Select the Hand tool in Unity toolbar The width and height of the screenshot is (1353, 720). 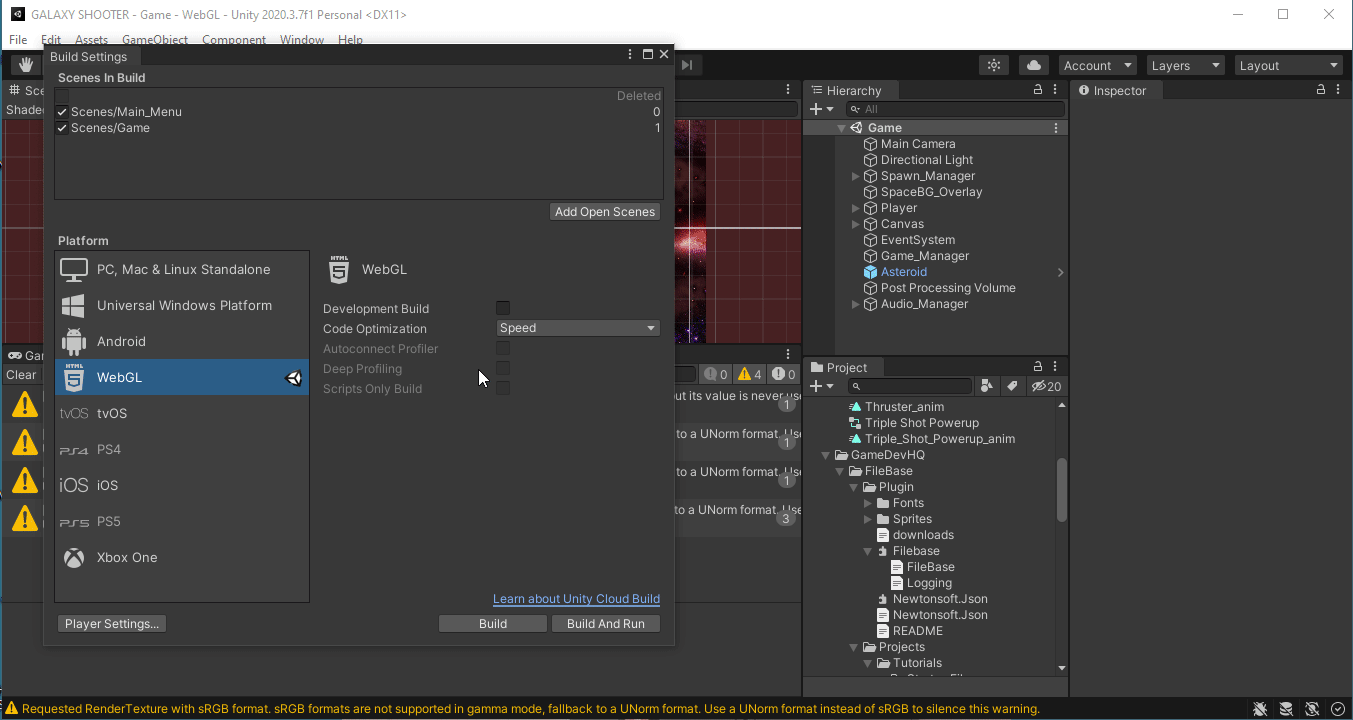[x=25, y=65]
